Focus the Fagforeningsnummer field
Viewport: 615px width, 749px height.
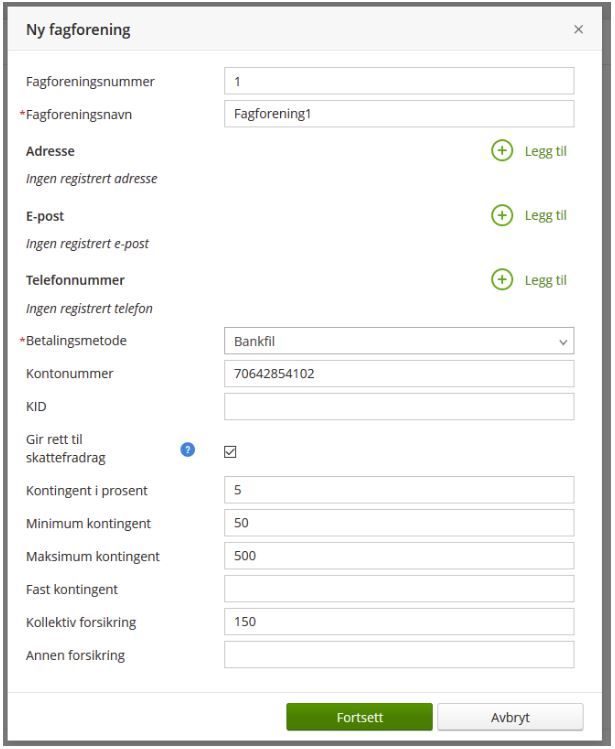pyautogui.click(x=399, y=81)
